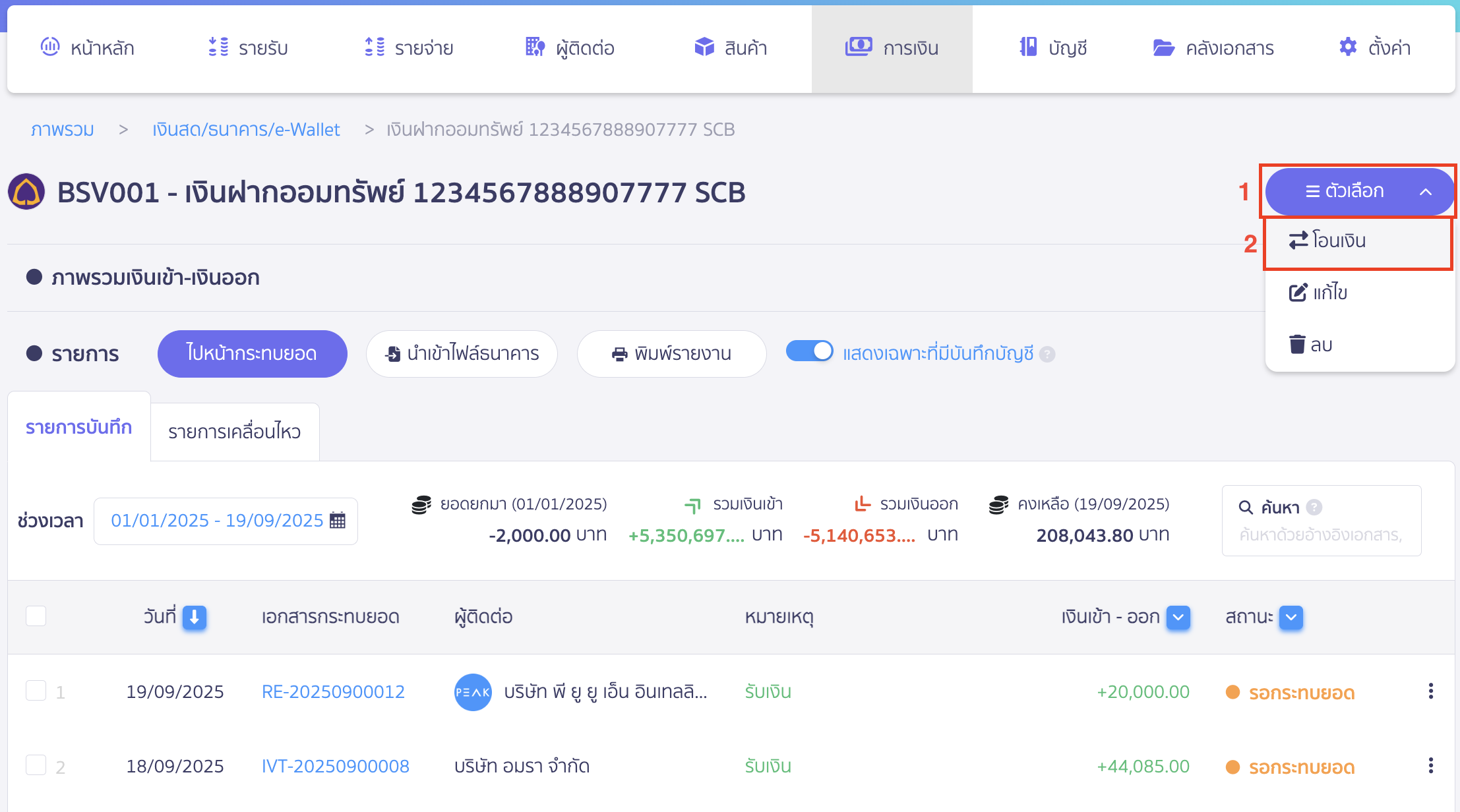Sort by date using วันที่ arrow icon
Screen dimensions: 1460x812
pos(195,618)
